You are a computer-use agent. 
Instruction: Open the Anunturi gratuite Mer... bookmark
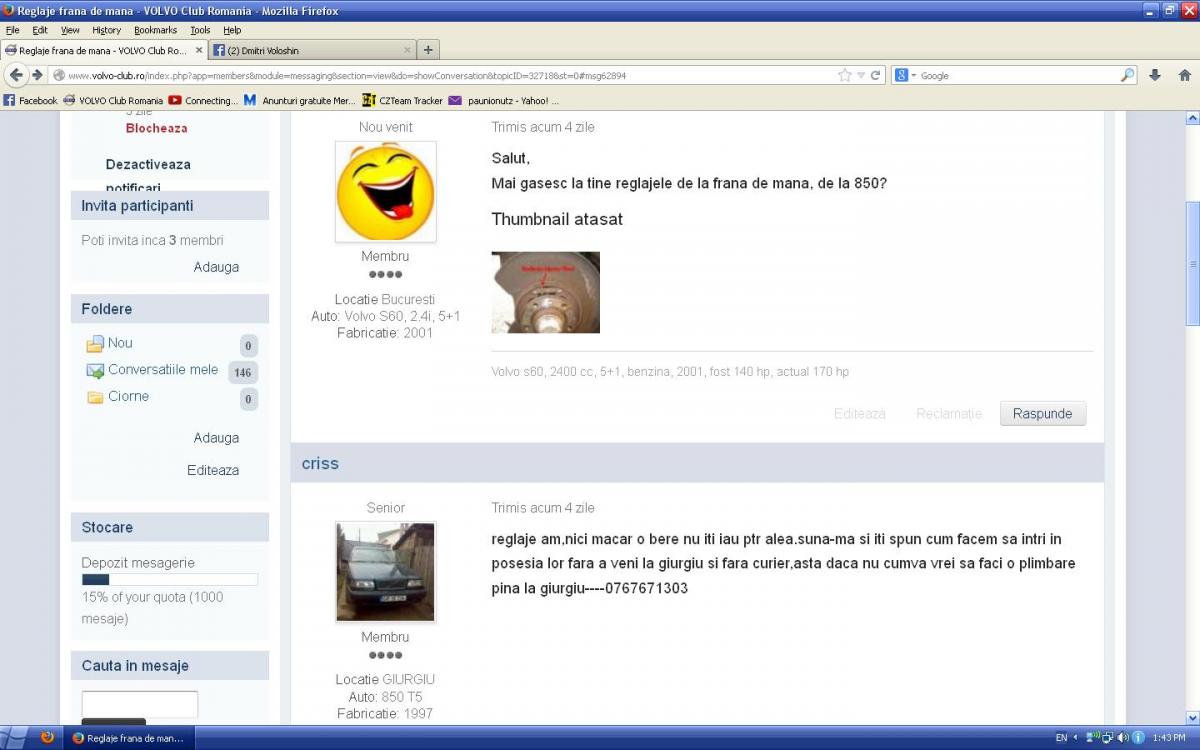300,100
